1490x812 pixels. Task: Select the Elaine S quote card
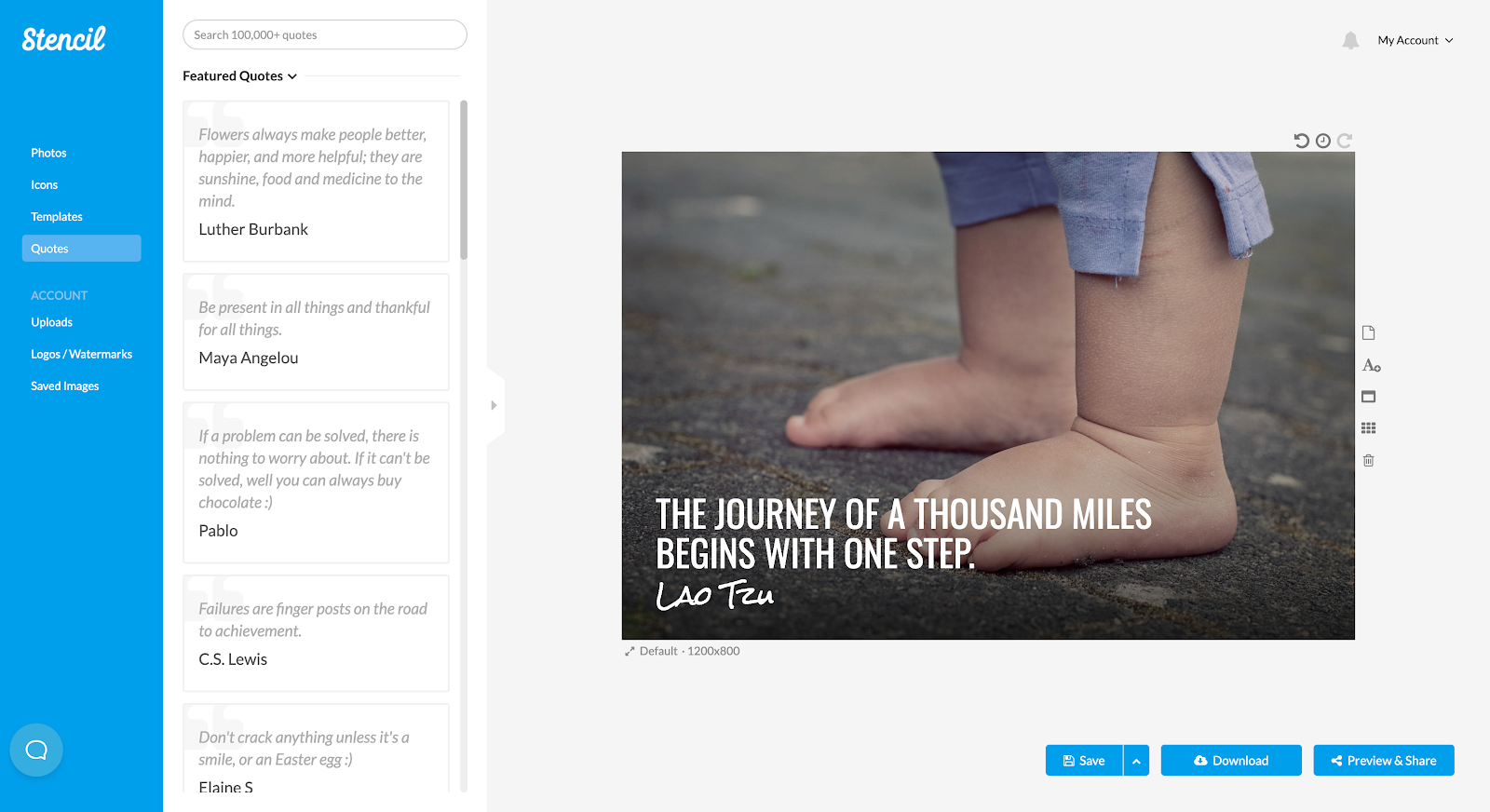click(x=317, y=749)
